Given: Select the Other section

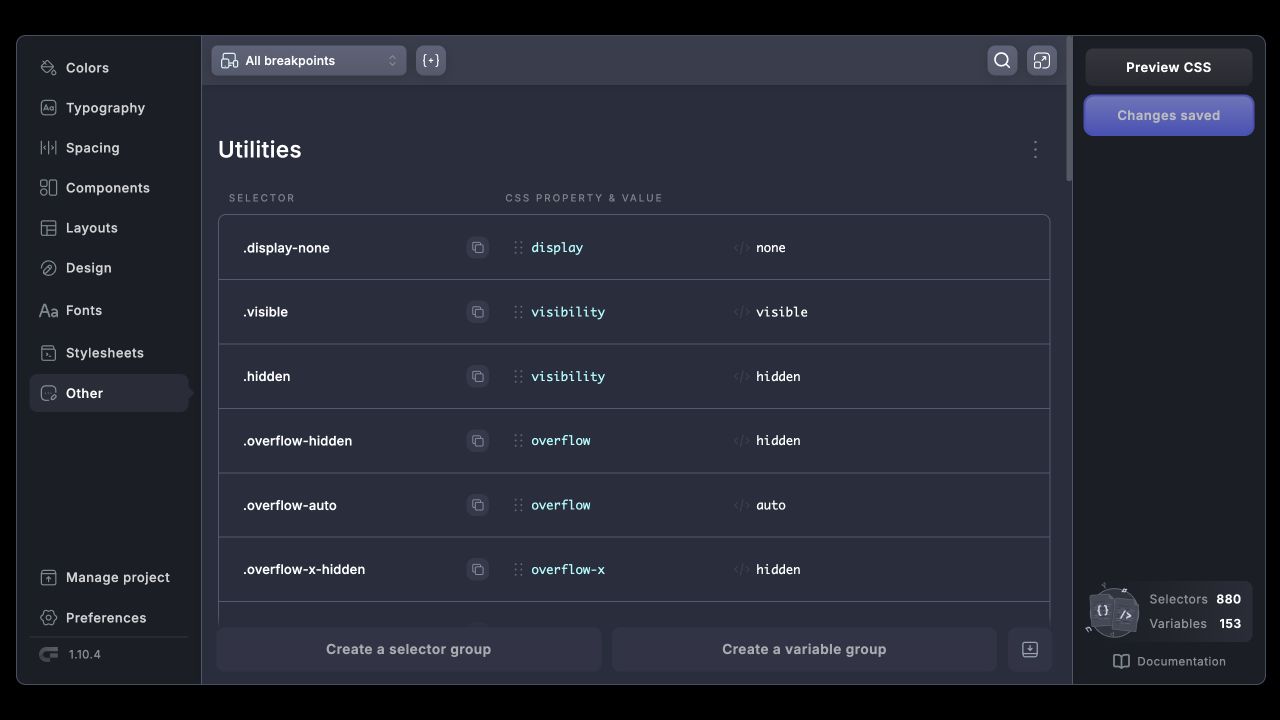Looking at the screenshot, I should (108, 393).
